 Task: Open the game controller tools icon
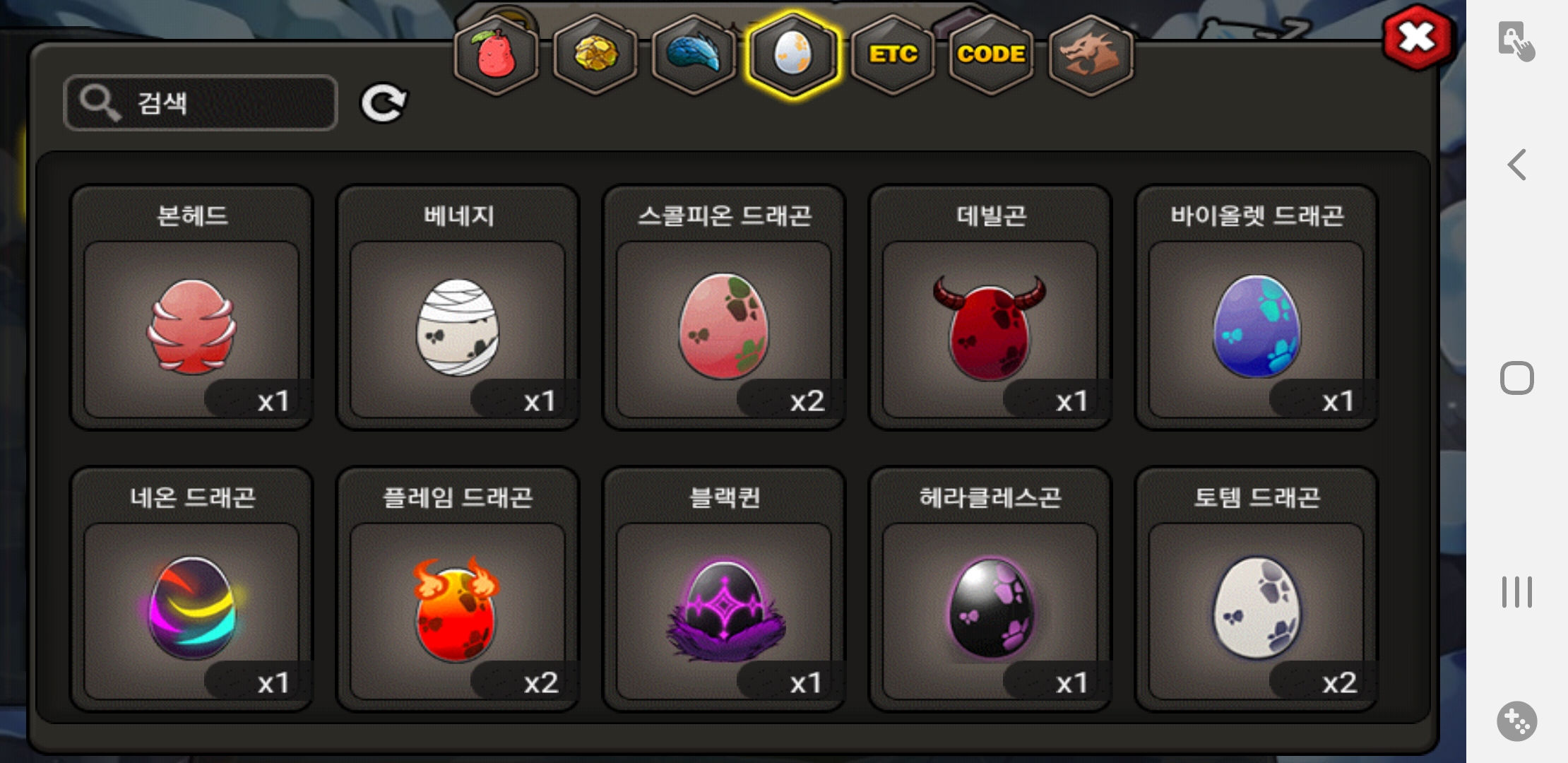(1517, 721)
